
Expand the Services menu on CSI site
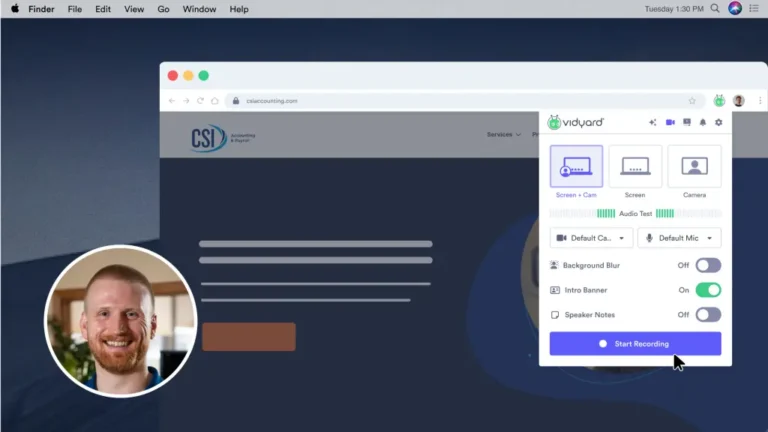[x=504, y=134]
